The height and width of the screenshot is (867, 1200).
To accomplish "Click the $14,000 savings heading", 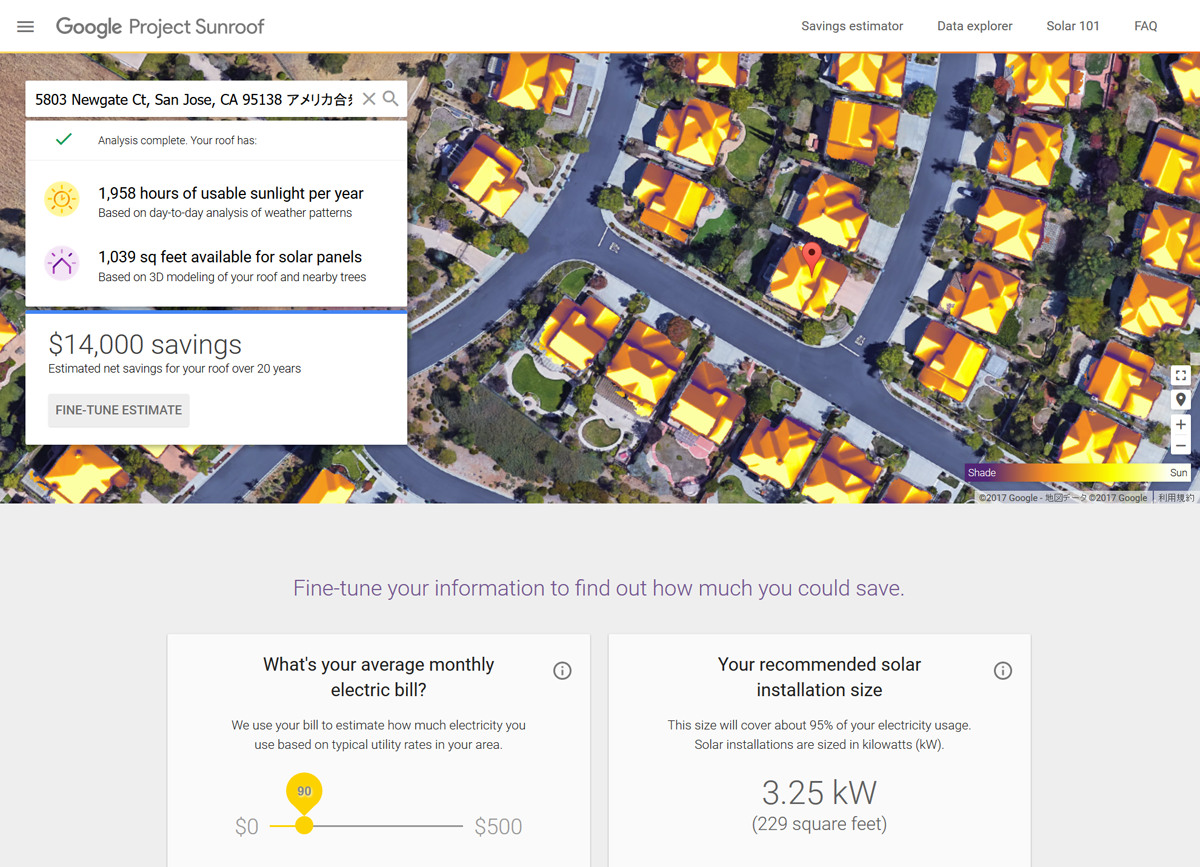I will (x=145, y=345).
